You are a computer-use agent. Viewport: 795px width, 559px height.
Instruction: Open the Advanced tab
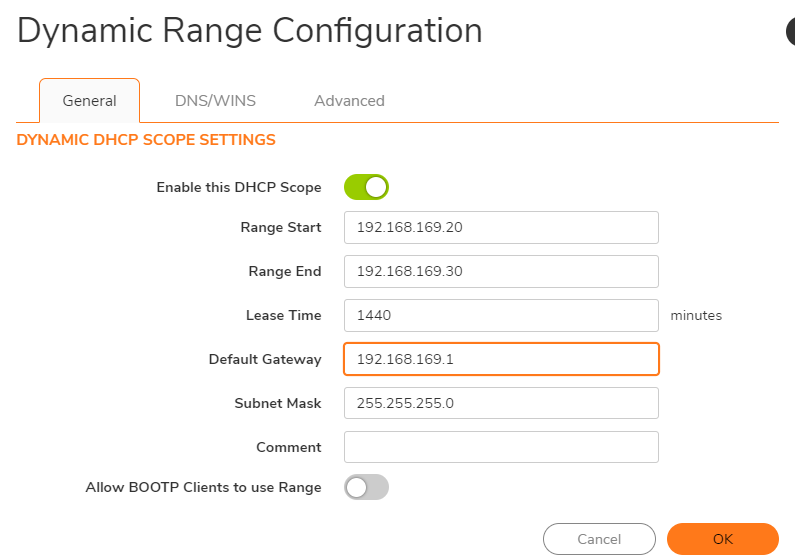349,100
